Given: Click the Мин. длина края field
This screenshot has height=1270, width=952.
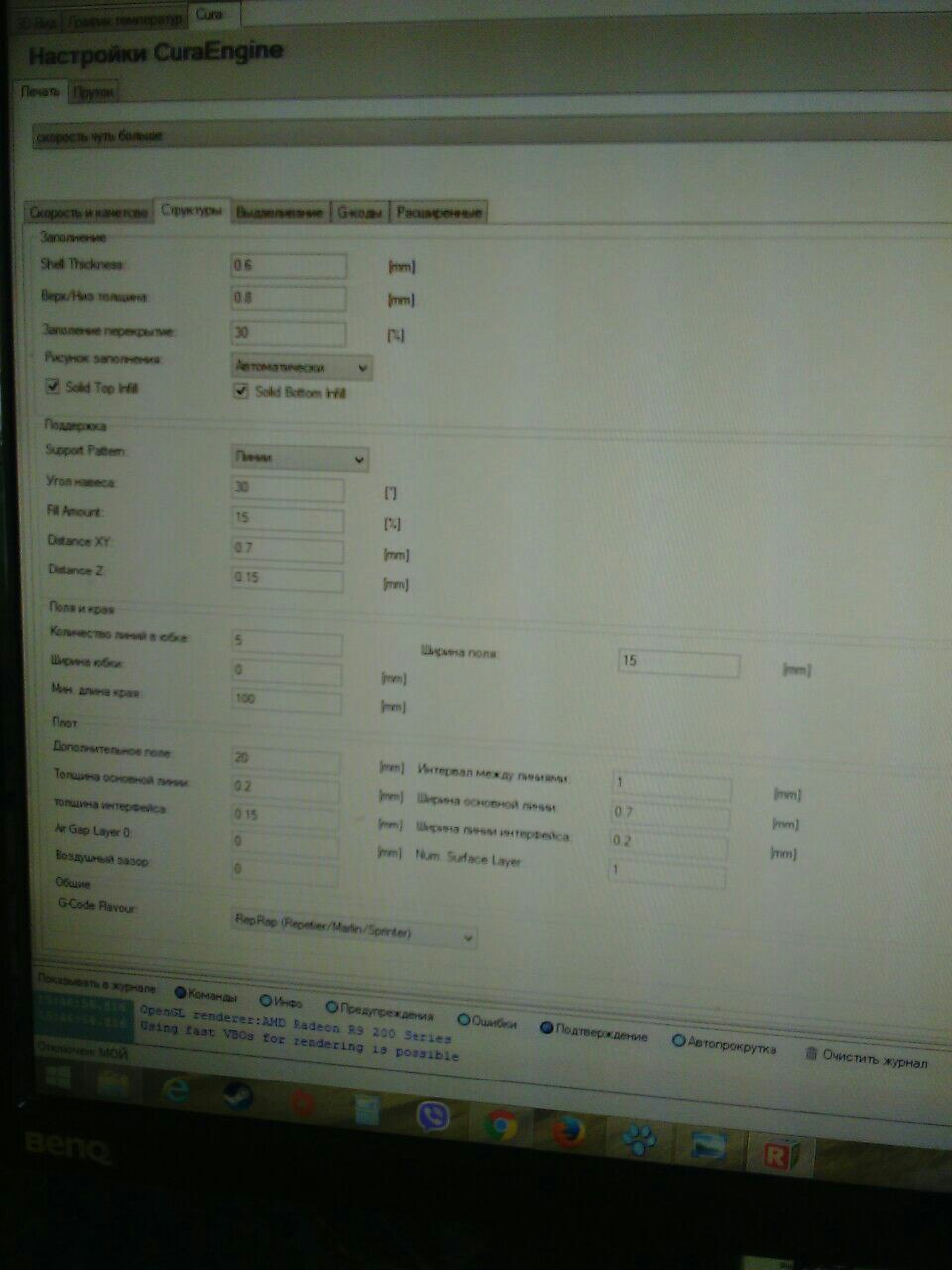Looking at the screenshot, I should [x=287, y=700].
